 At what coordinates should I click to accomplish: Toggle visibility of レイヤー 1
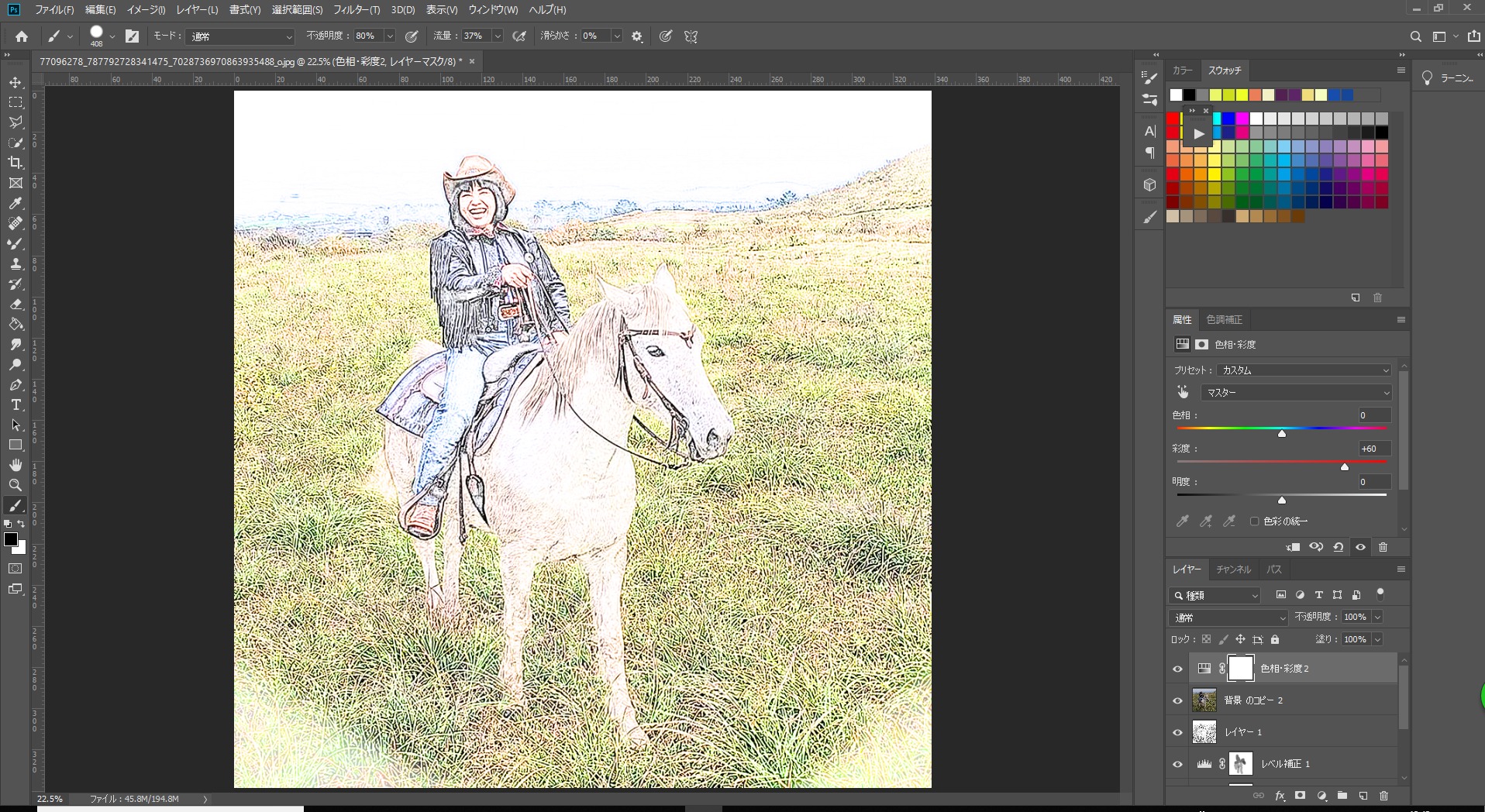1177,733
